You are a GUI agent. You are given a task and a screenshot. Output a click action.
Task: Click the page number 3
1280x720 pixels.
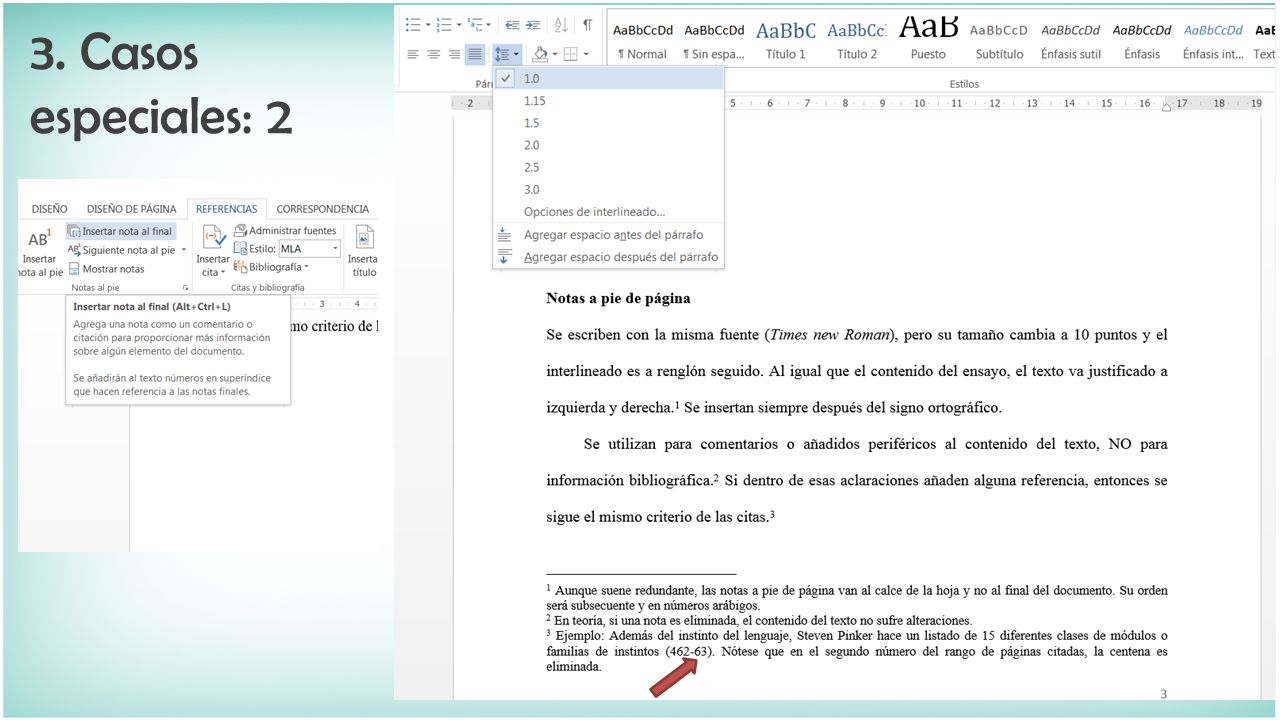[x=1163, y=694]
